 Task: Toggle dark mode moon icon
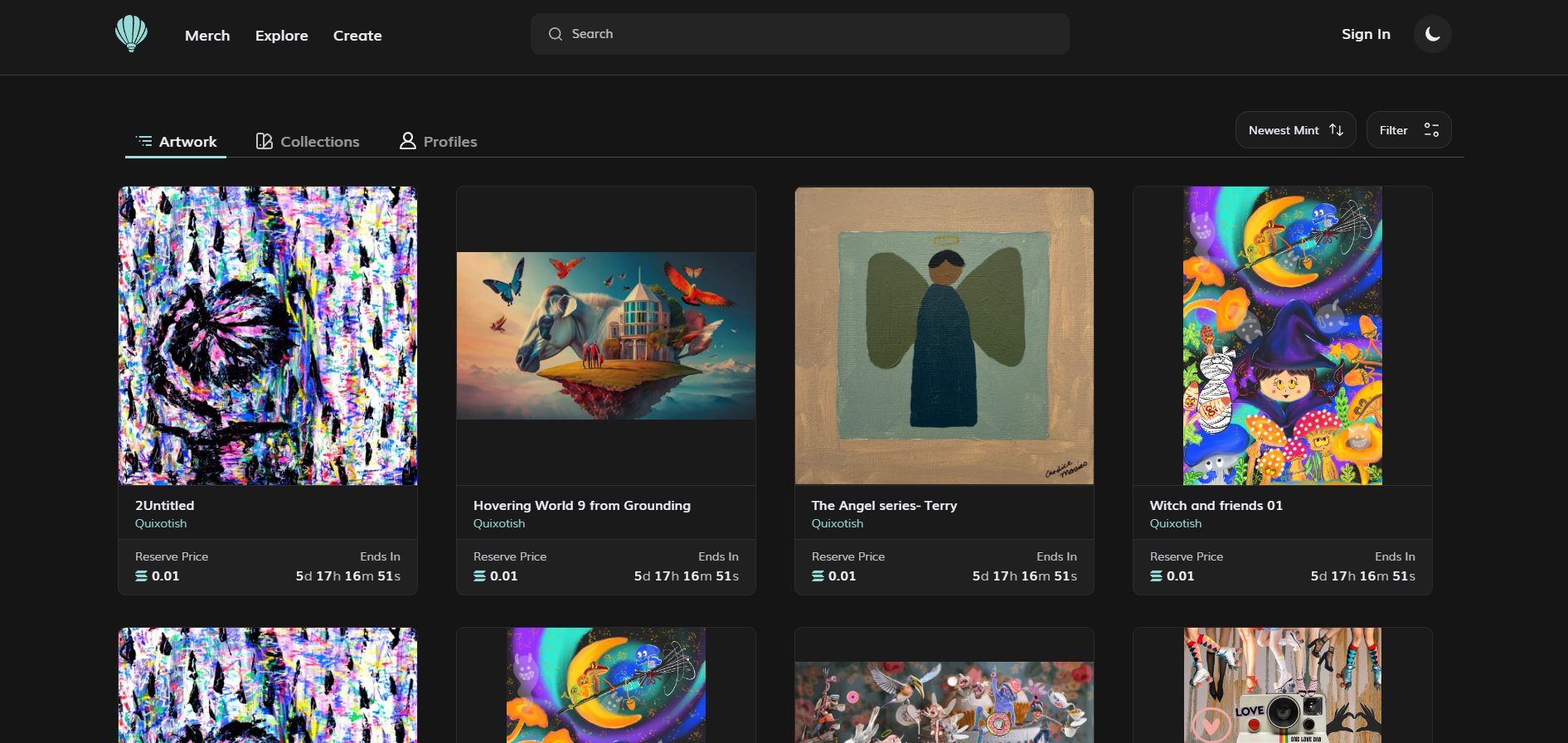coord(1432,34)
